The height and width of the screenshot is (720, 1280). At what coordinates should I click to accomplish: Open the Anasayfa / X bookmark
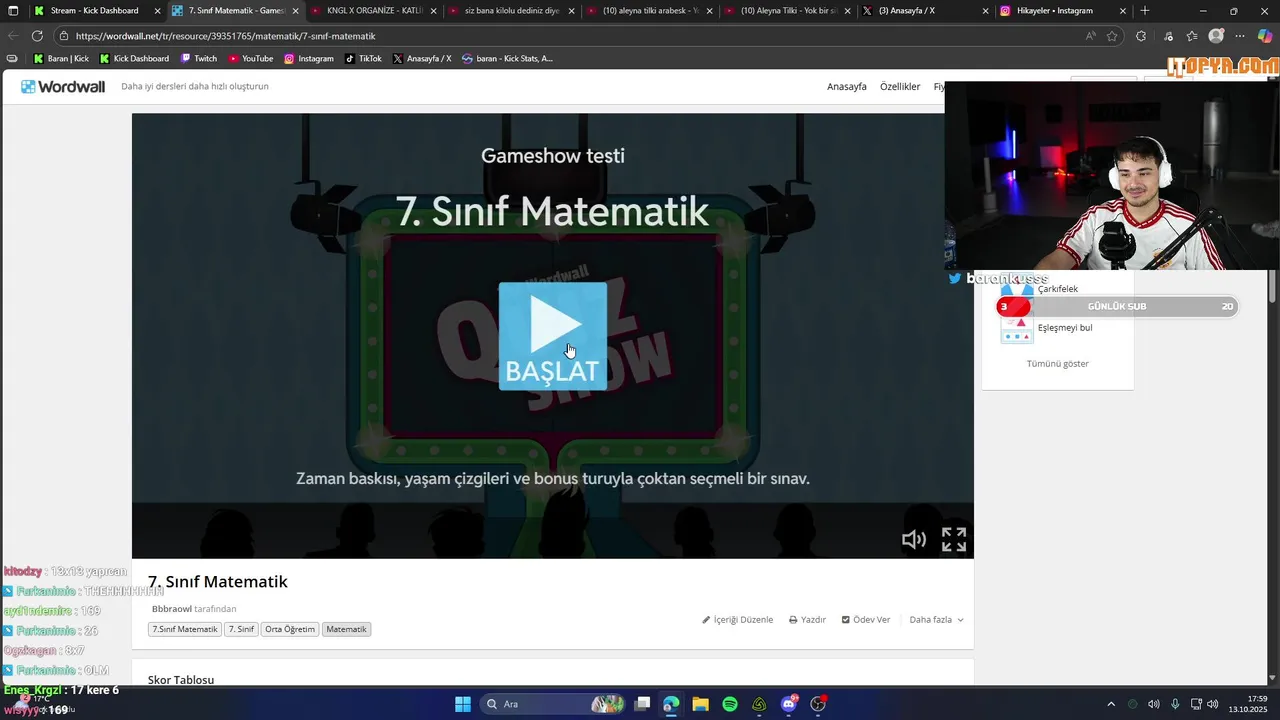(422, 59)
